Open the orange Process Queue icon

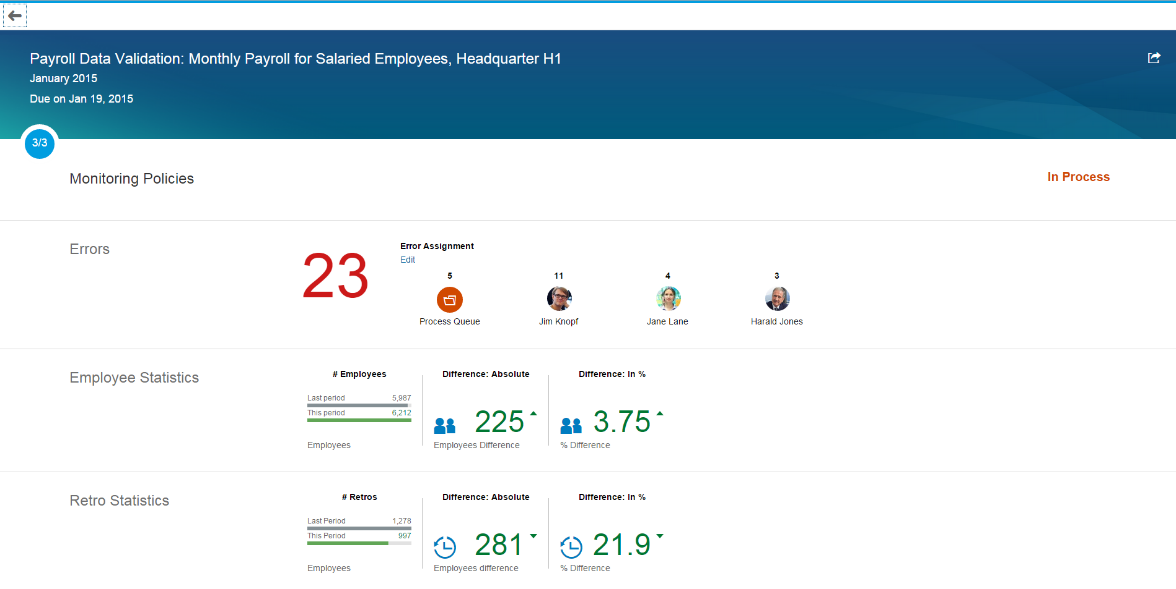click(450, 299)
